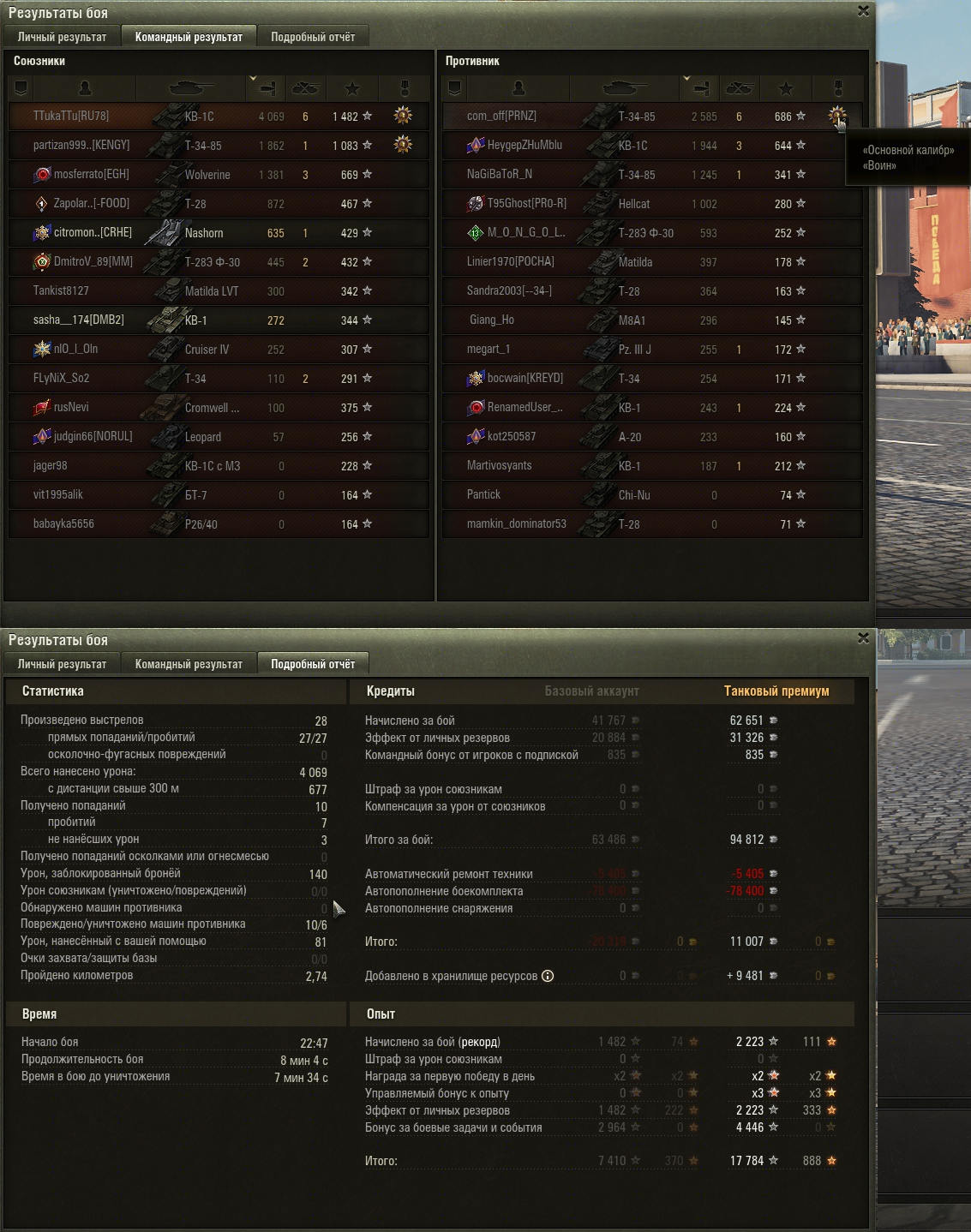Screen dimensions: 971x1232
Task: Click enemy player name T95Ghost[PRO-R]
Action: (527, 203)
